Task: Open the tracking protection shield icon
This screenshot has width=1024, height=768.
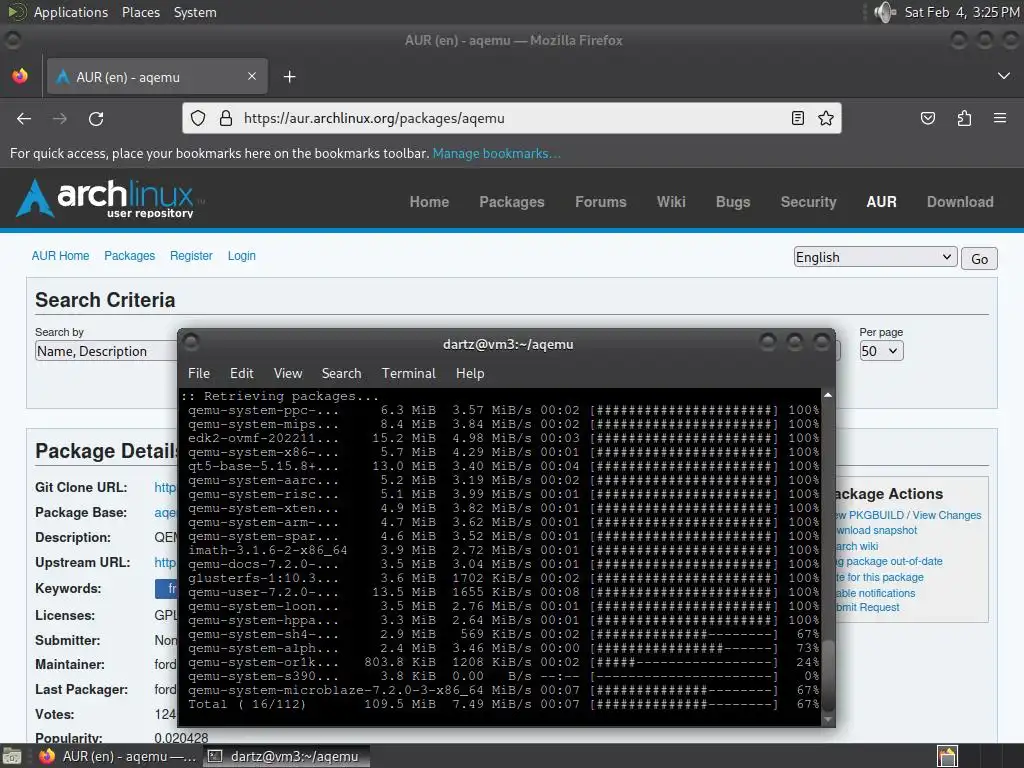Action: pos(198,118)
